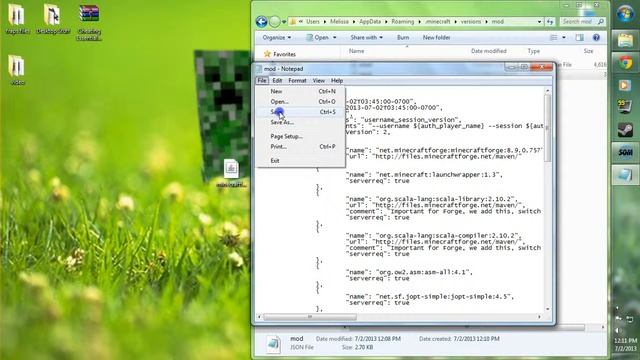Show hidden system tray icons arrow
This screenshot has height=360, width=640.
coord(617,308)
